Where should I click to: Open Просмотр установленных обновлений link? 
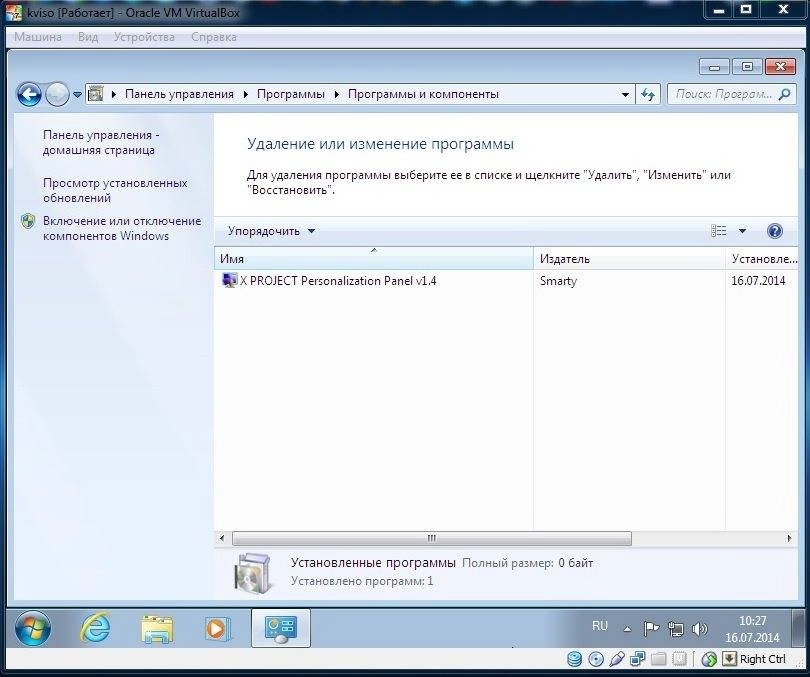115,191
